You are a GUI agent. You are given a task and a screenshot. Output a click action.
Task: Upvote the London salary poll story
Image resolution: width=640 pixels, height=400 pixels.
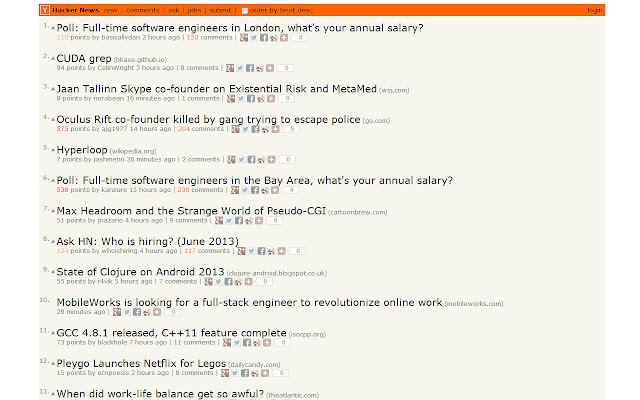[x=53, y=28]
